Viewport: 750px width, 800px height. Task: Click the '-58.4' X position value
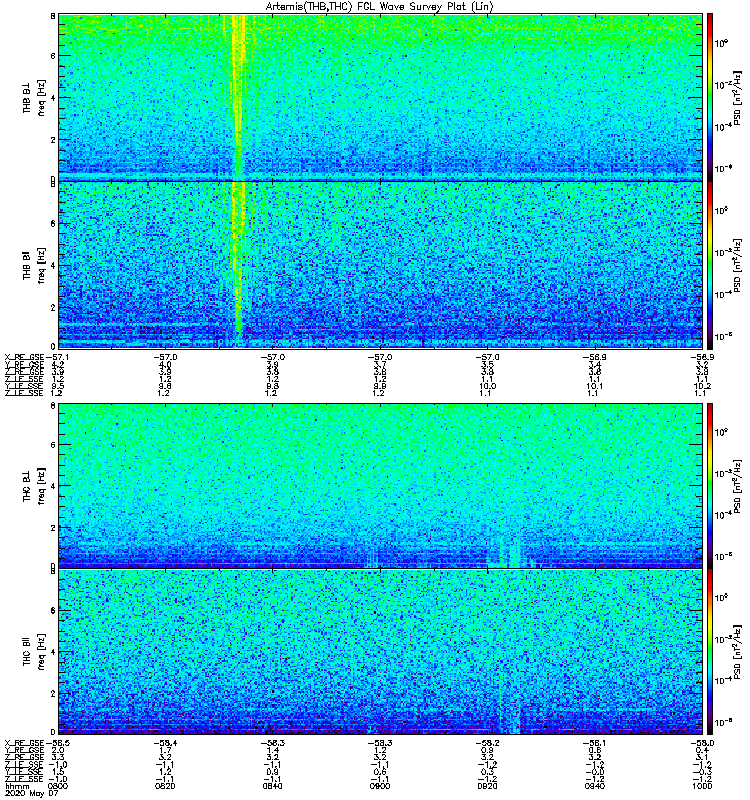pyautogui.click(x=165, y=743)
